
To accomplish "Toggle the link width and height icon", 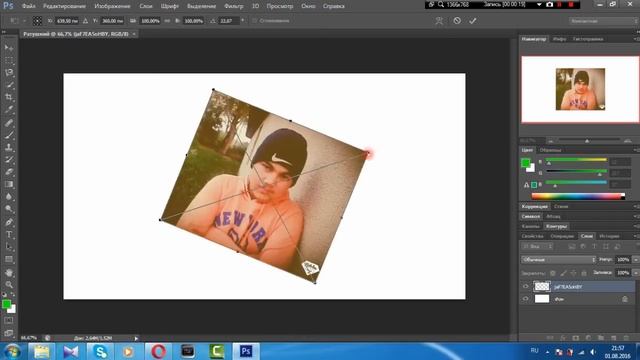I will coord(167,20).
